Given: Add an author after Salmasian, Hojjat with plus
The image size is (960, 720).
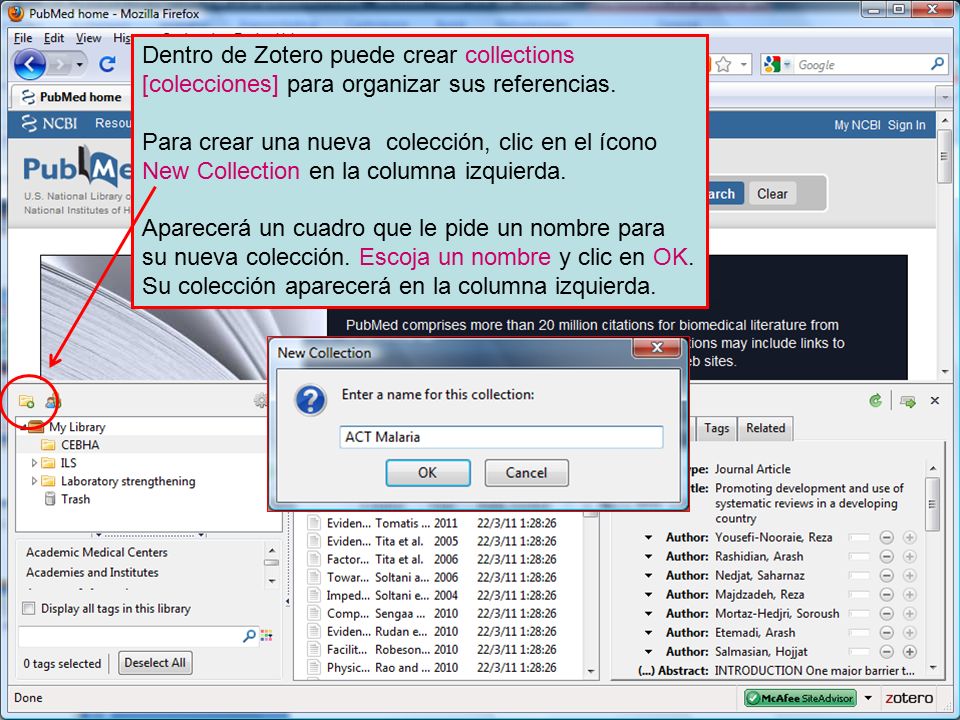Looking at the screenshot, I should 910,652.
